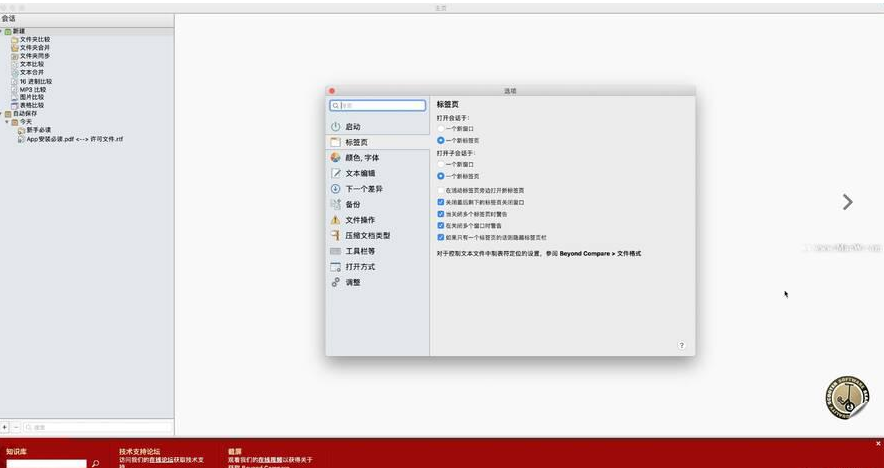Collapse the 今天 subfolder node
Screen dimensions: 884x468
point(8,121)
